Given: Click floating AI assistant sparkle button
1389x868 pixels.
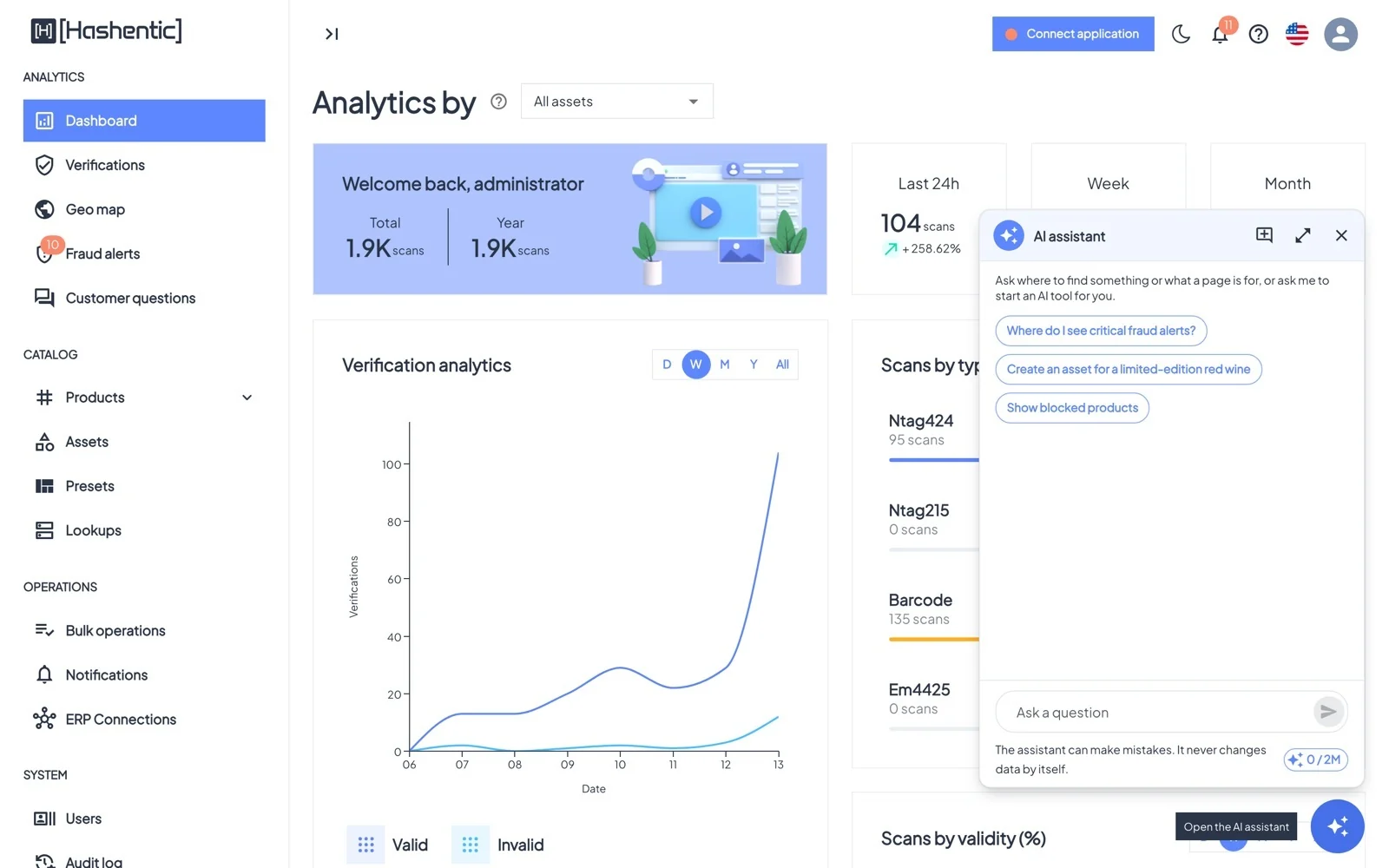Looking at the screenshot, I should [1337, 826].
